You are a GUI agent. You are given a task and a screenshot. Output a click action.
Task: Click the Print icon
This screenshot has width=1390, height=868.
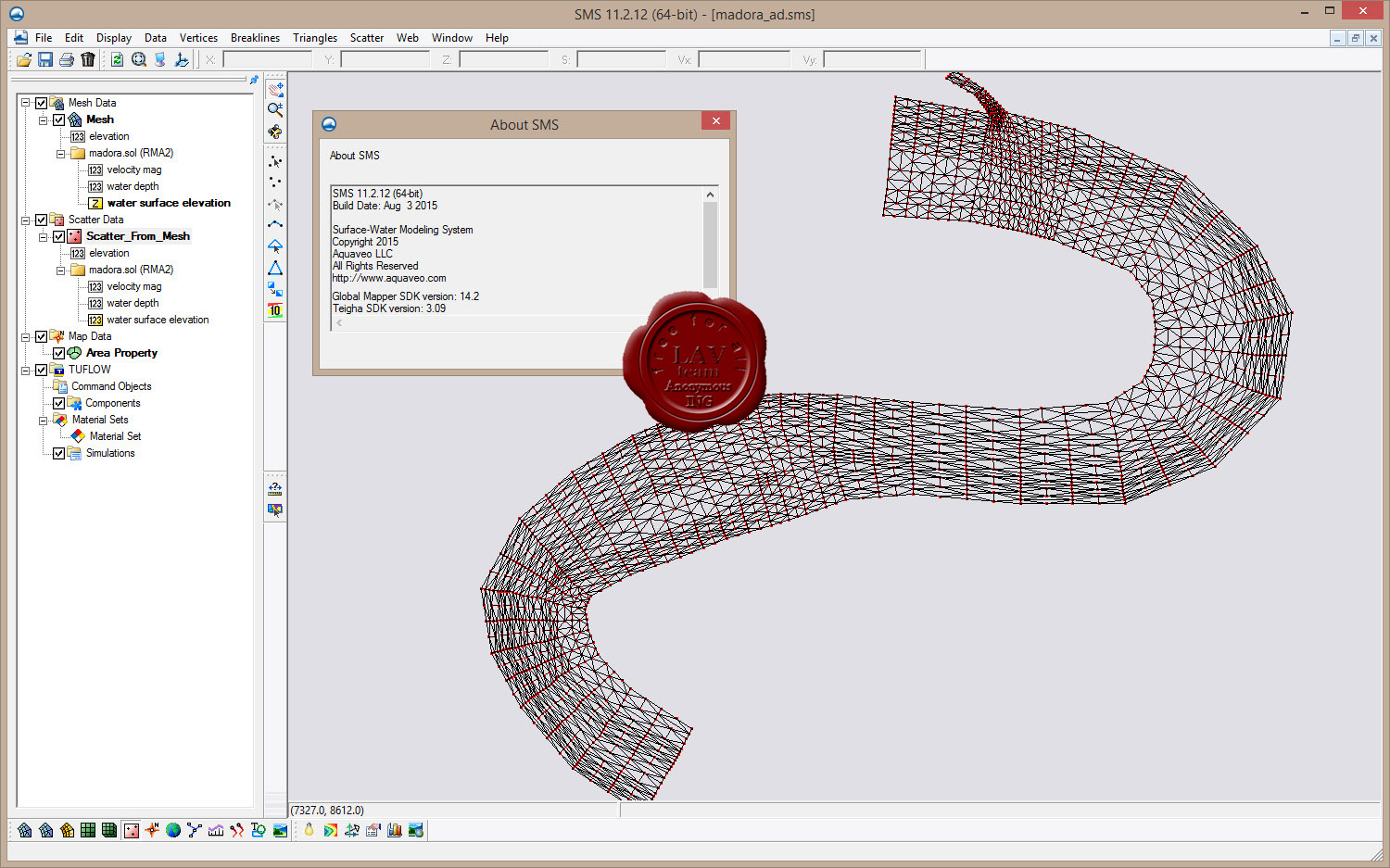click(67, 59)
